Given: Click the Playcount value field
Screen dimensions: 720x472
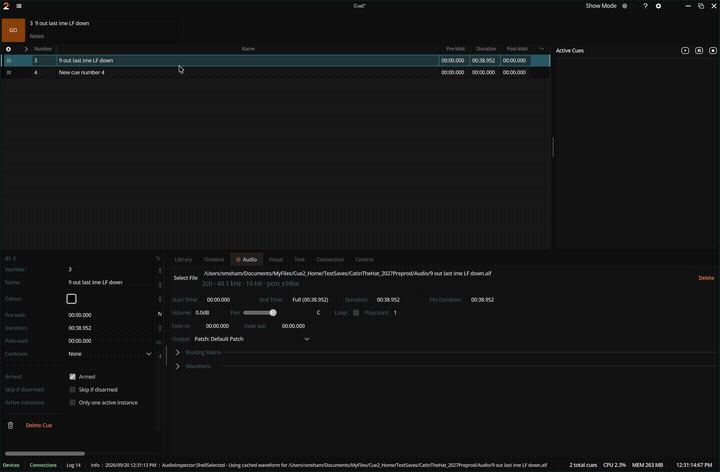Looking at the screenshot, I should [395, 313].
